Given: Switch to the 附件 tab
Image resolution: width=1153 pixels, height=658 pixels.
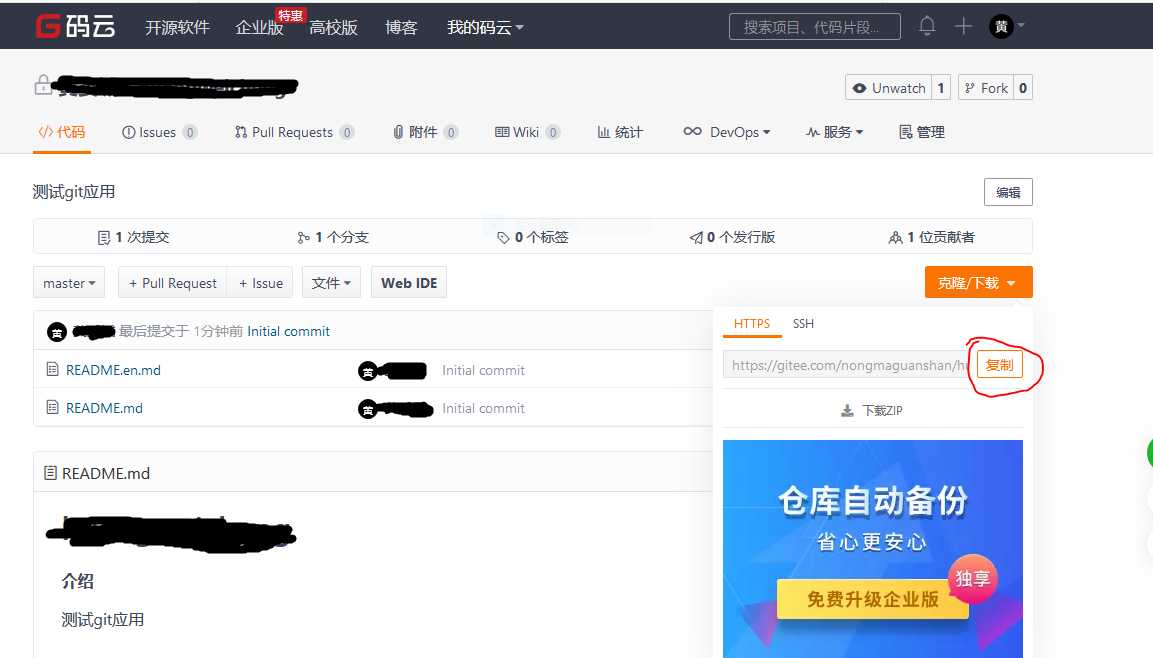Looking at the screenshot, I should tap(425, 132).
